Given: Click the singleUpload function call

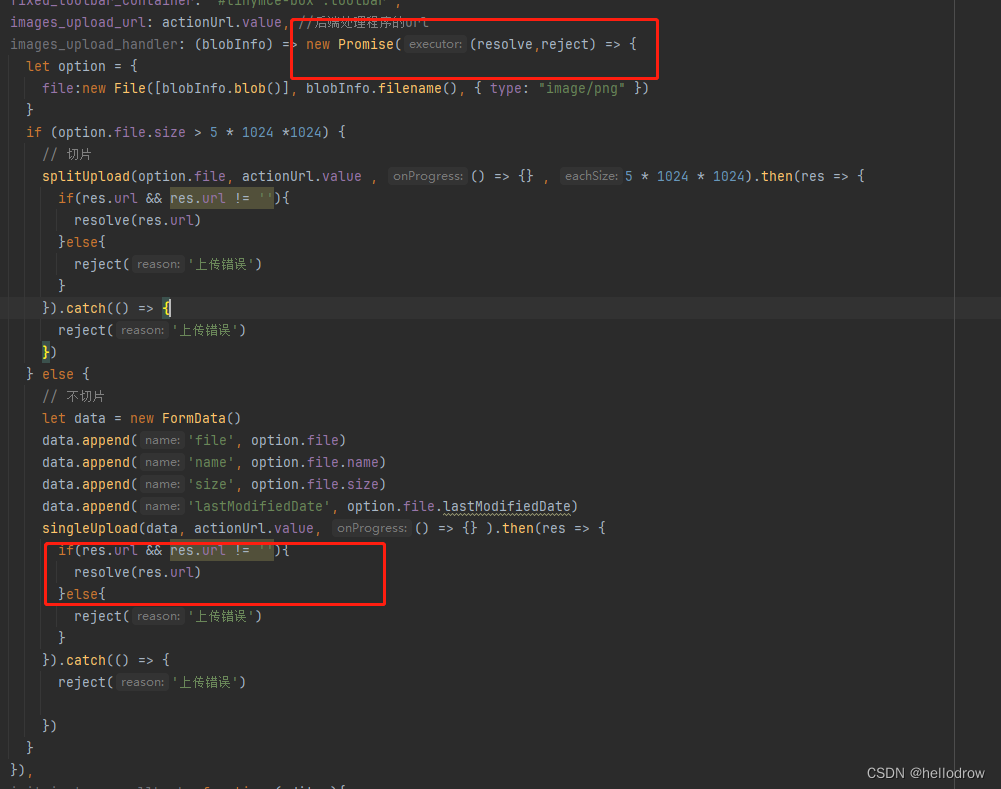Looking at the screenshot, I should 95,528.
